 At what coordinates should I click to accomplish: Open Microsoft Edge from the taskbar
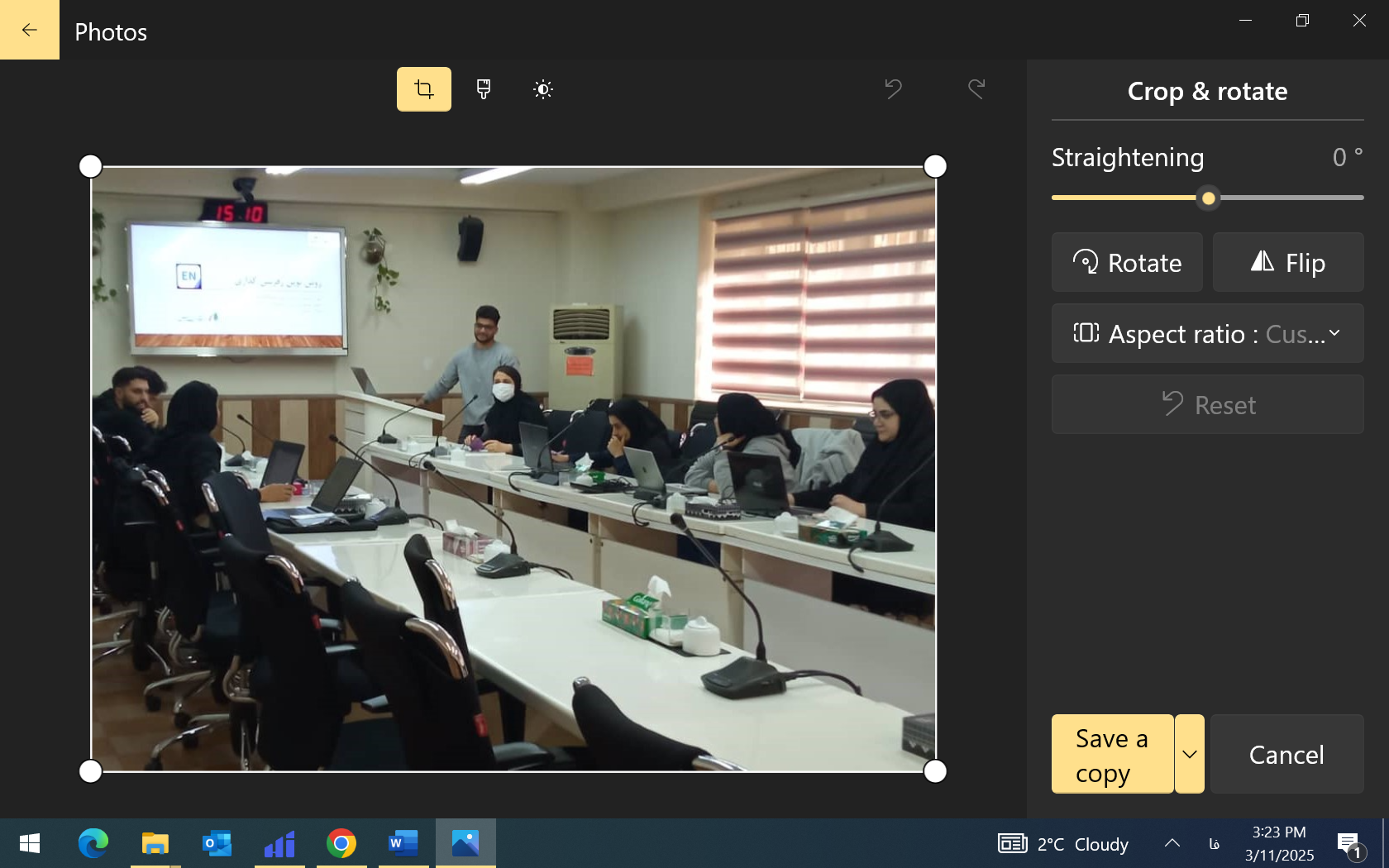(x=93, y=844)
